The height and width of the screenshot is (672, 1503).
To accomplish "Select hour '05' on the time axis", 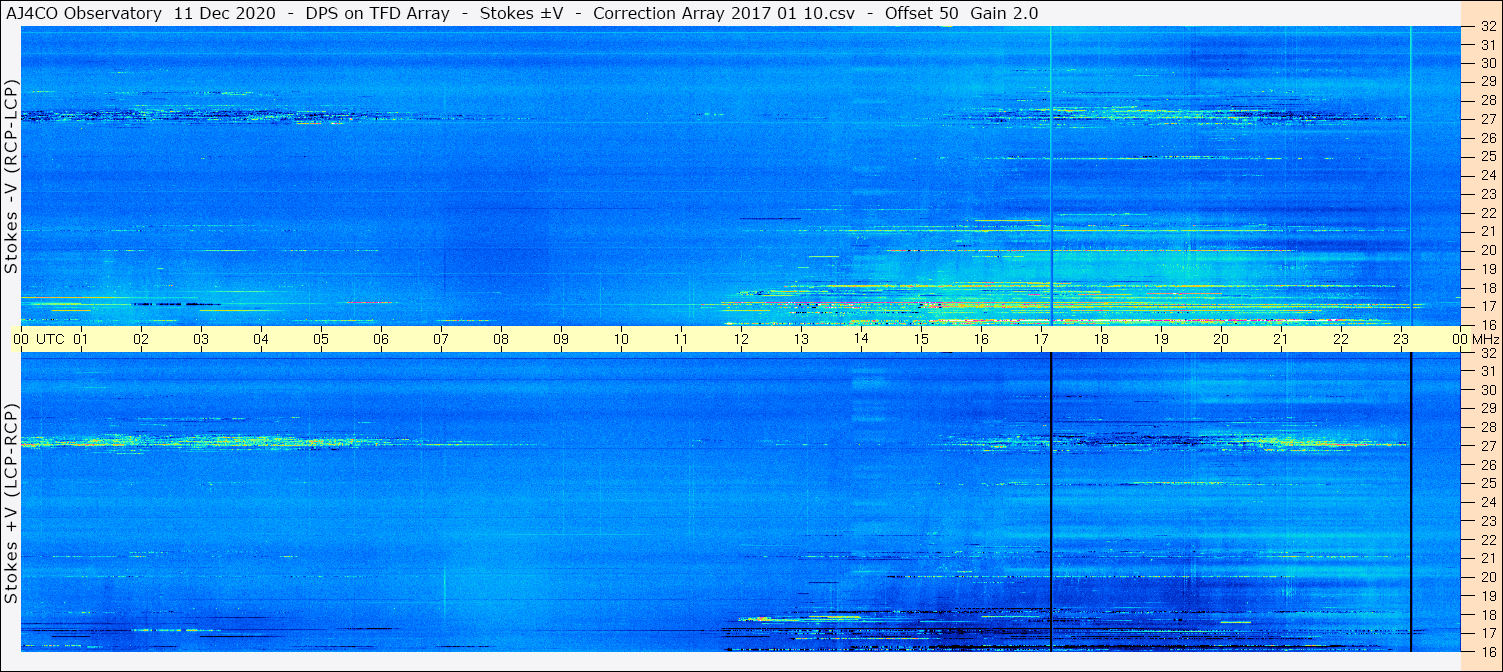I will [x=321, y=339].
